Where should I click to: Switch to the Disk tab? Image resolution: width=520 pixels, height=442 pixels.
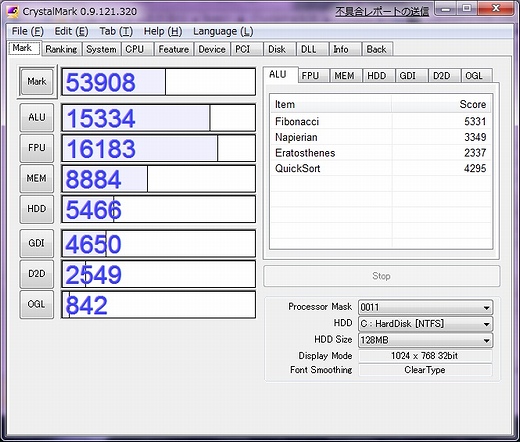pos(279,49)
